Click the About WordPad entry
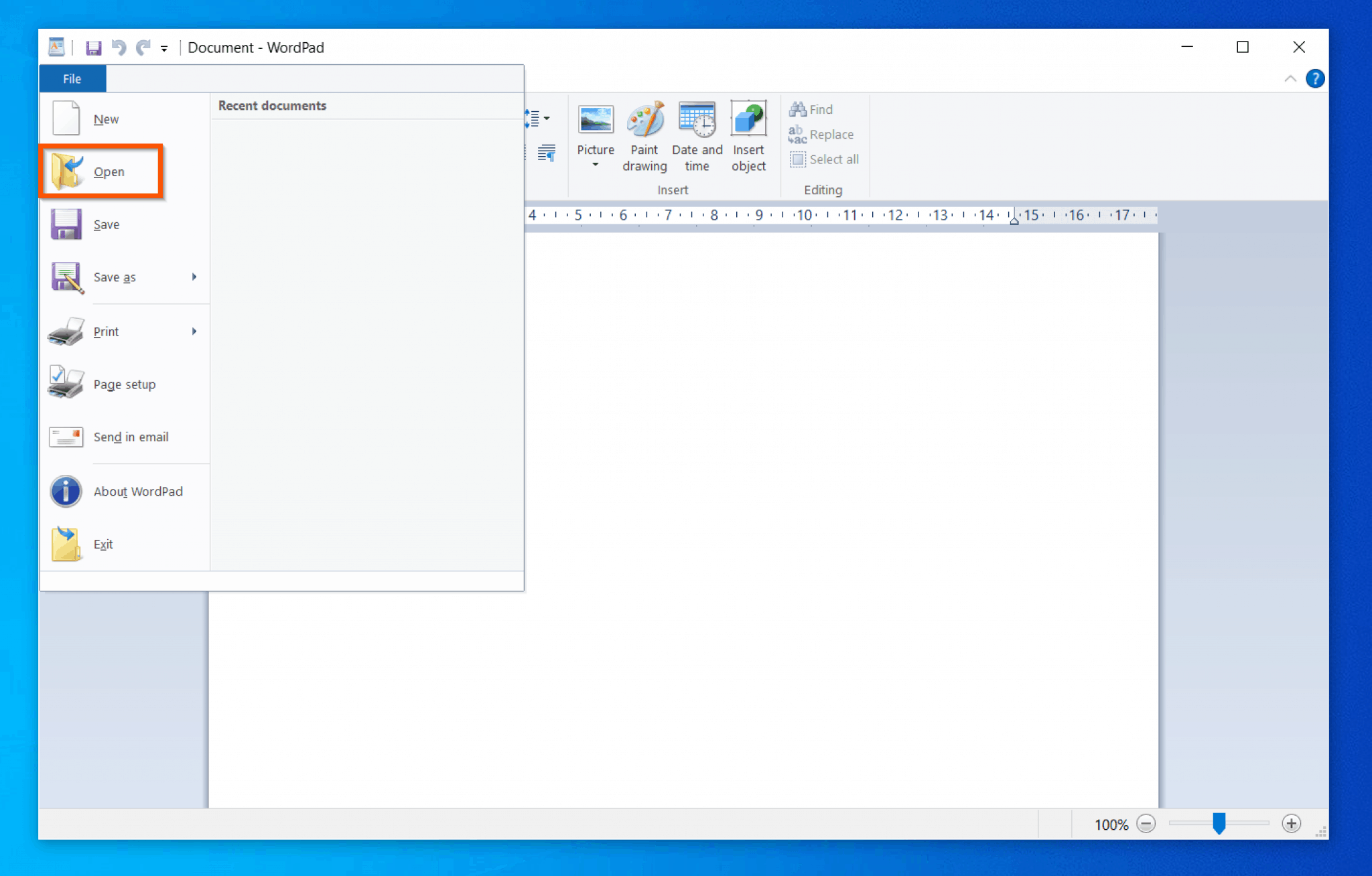The width and height of the screenshot is (1372, 876). tap(138, 491)
